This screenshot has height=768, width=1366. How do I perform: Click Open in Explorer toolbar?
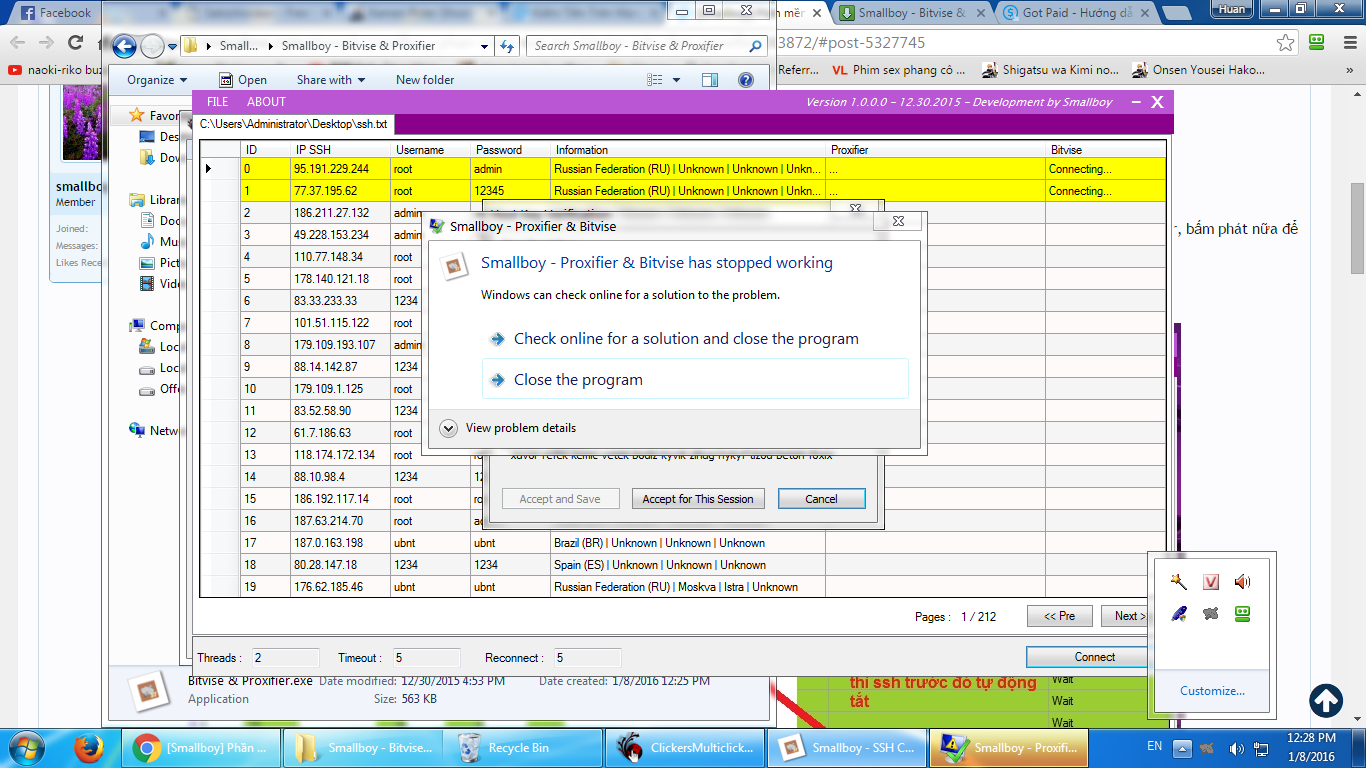coord(243,80)
